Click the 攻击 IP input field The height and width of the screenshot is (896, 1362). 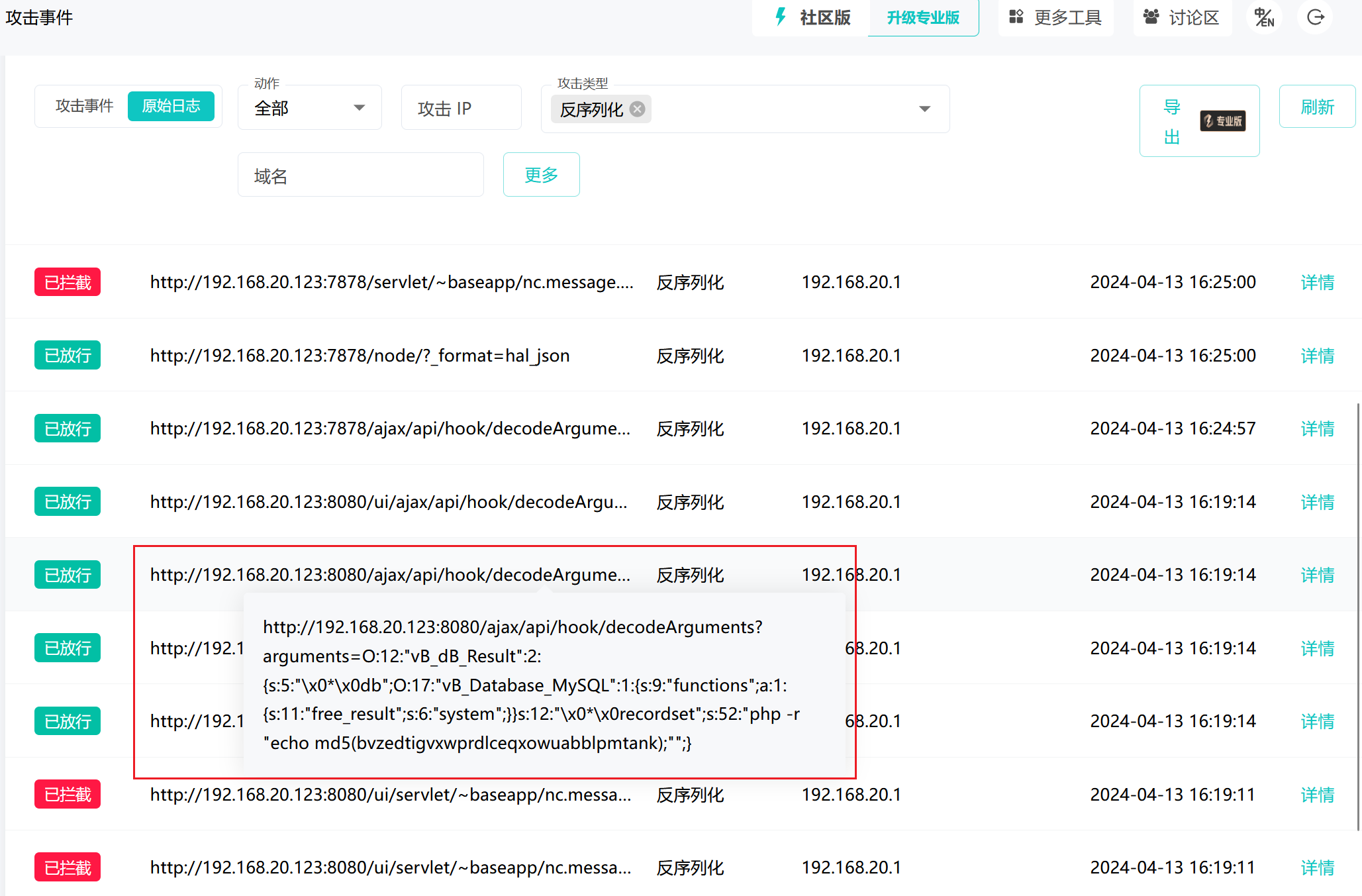click(x=461, y=109)
